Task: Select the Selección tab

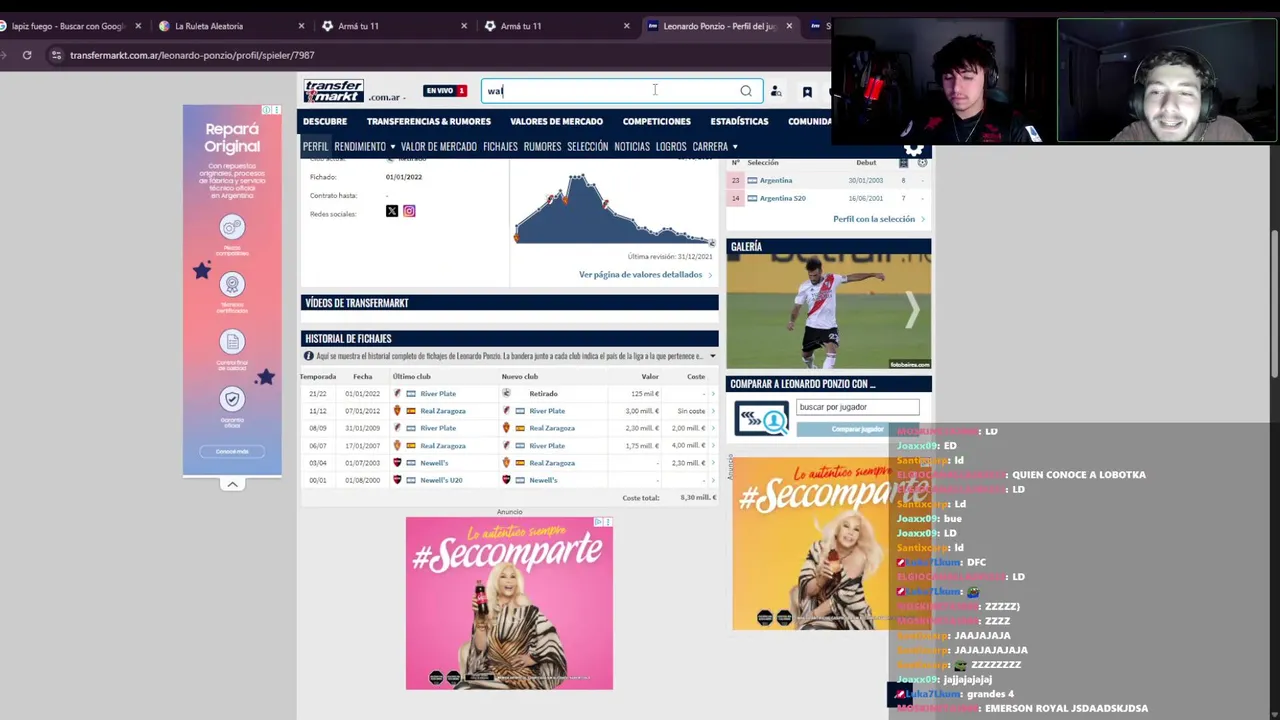Action: (587, 147)
